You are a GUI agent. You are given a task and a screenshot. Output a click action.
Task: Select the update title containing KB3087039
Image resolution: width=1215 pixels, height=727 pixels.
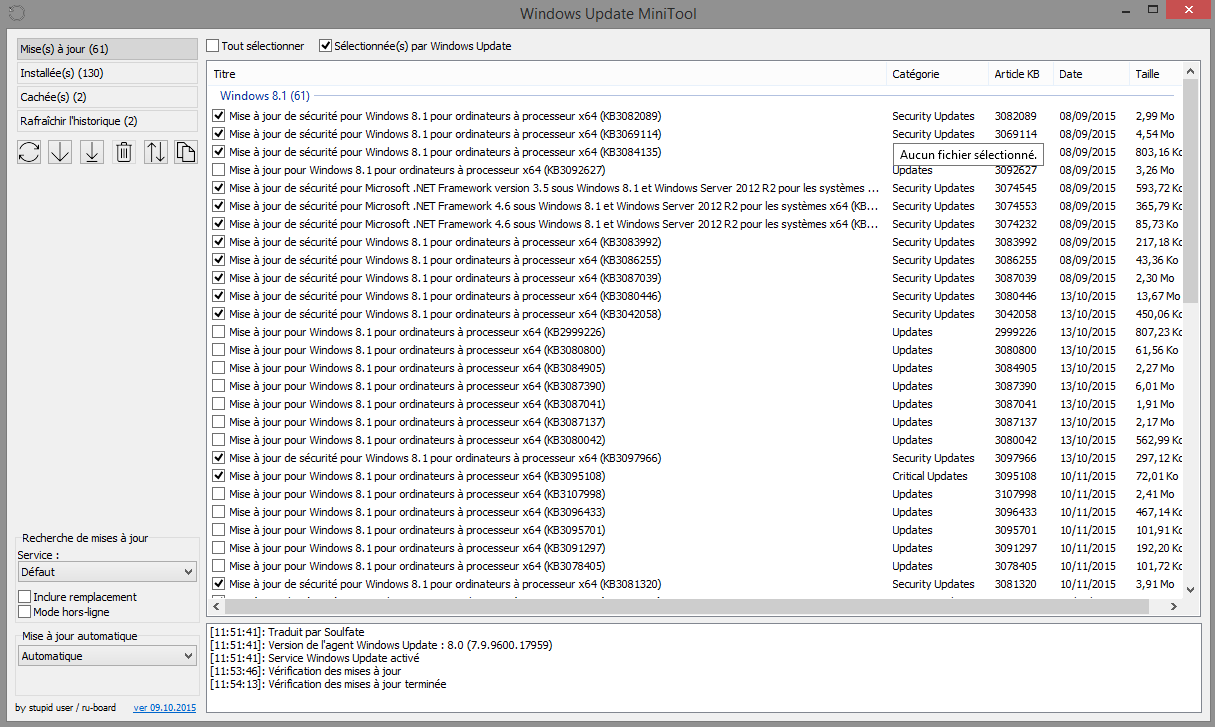(x=445, y=278)
